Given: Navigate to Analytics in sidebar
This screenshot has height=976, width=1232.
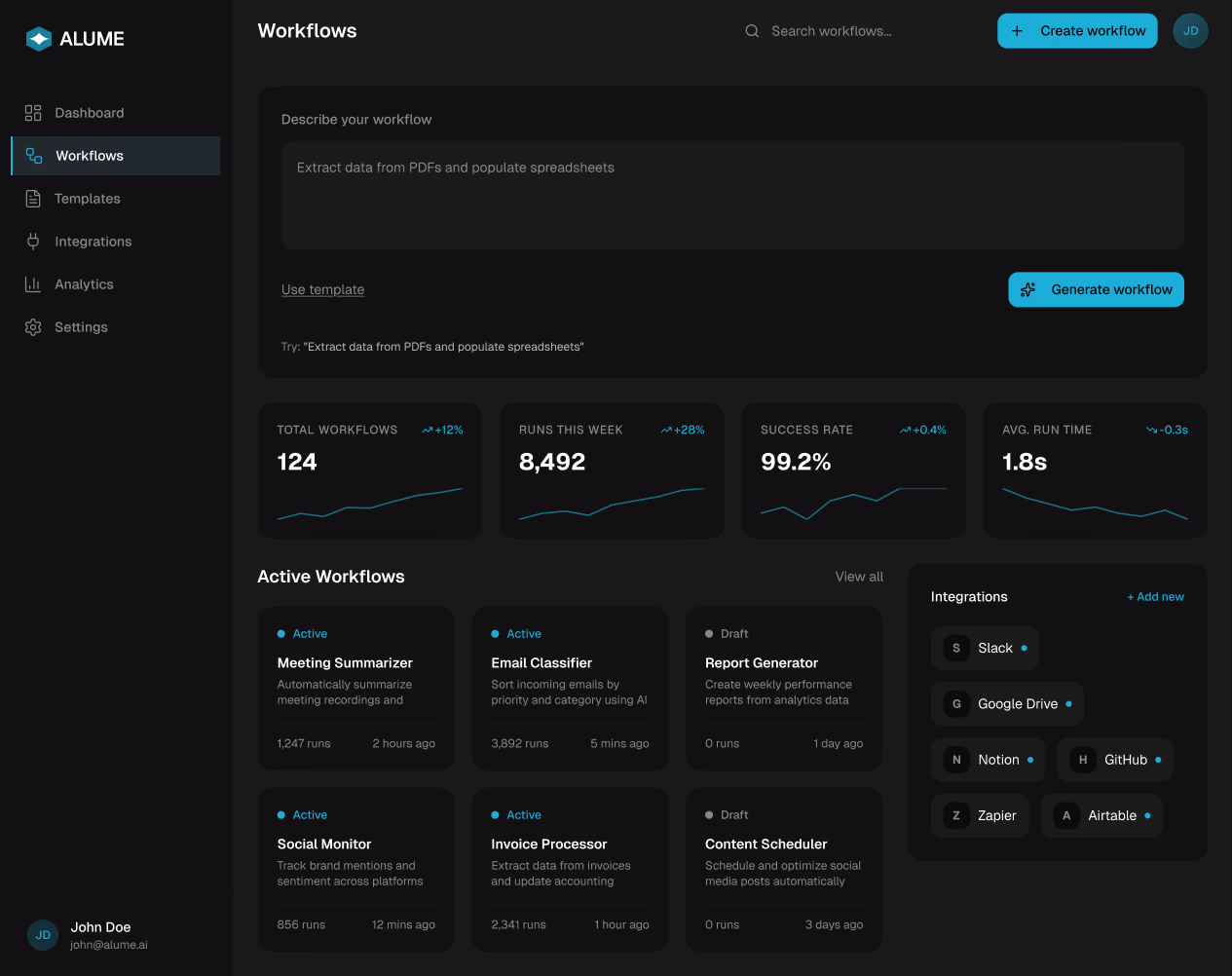Looking at the screenshot, I should tap(116, 284).
